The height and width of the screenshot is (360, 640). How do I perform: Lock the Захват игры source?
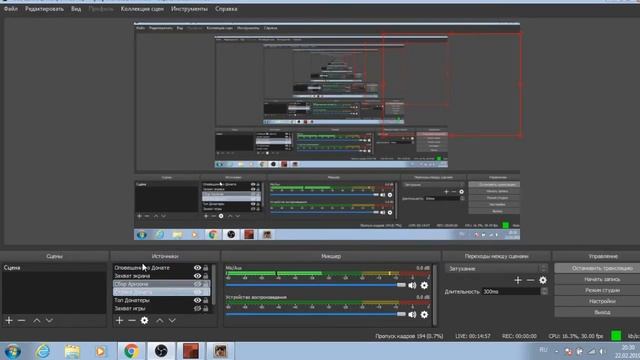pos(206,309)
